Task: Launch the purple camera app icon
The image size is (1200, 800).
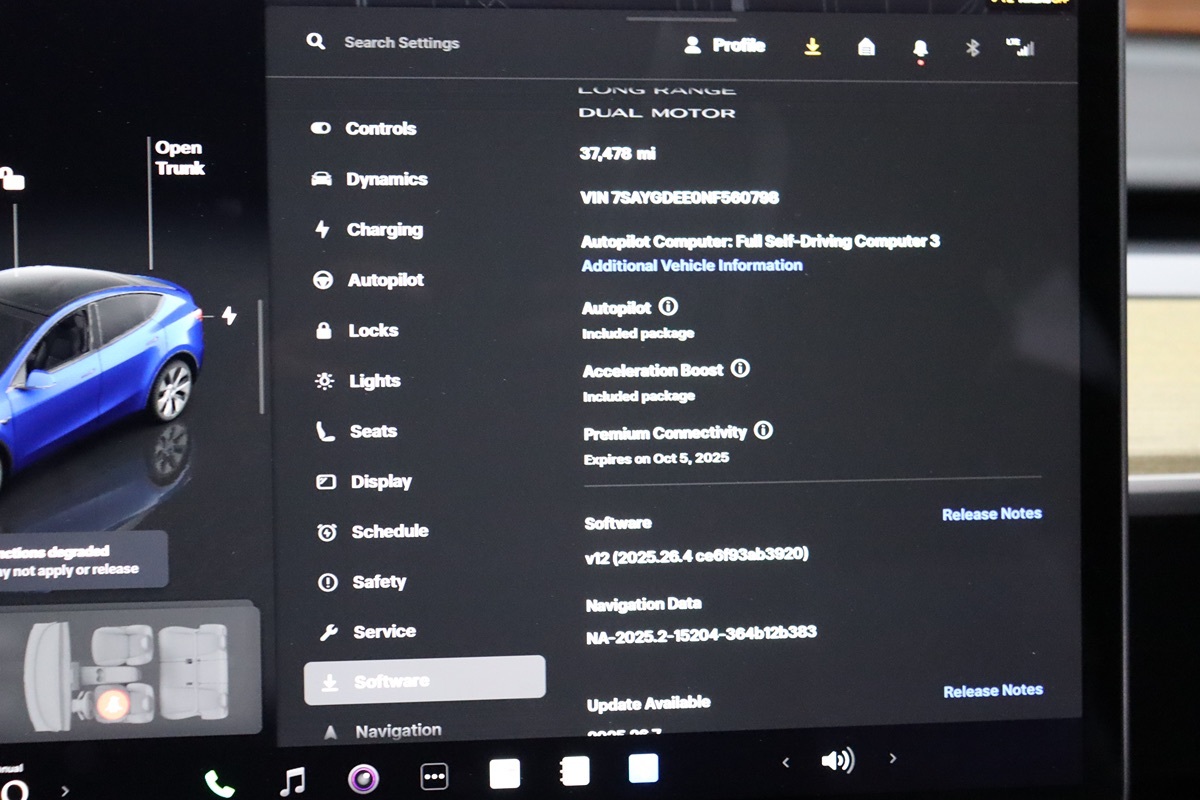Action: click(x=363, y=778)
